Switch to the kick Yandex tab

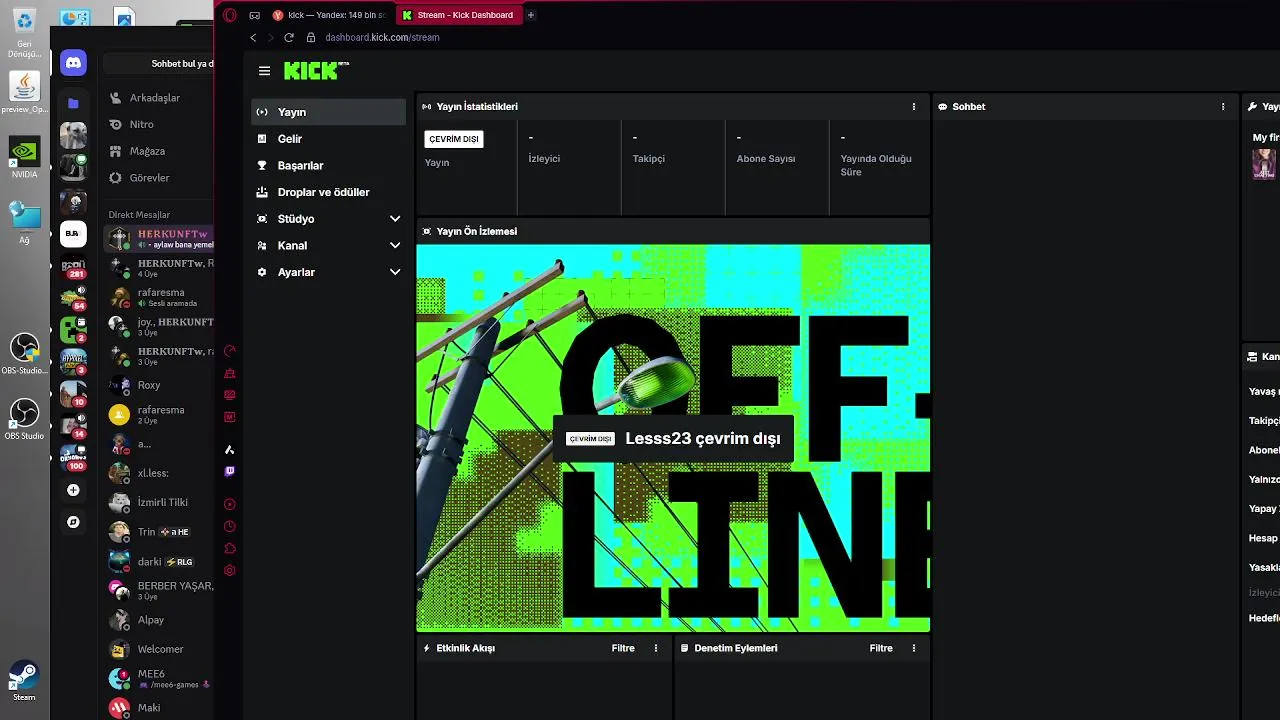tap(329, 15)
